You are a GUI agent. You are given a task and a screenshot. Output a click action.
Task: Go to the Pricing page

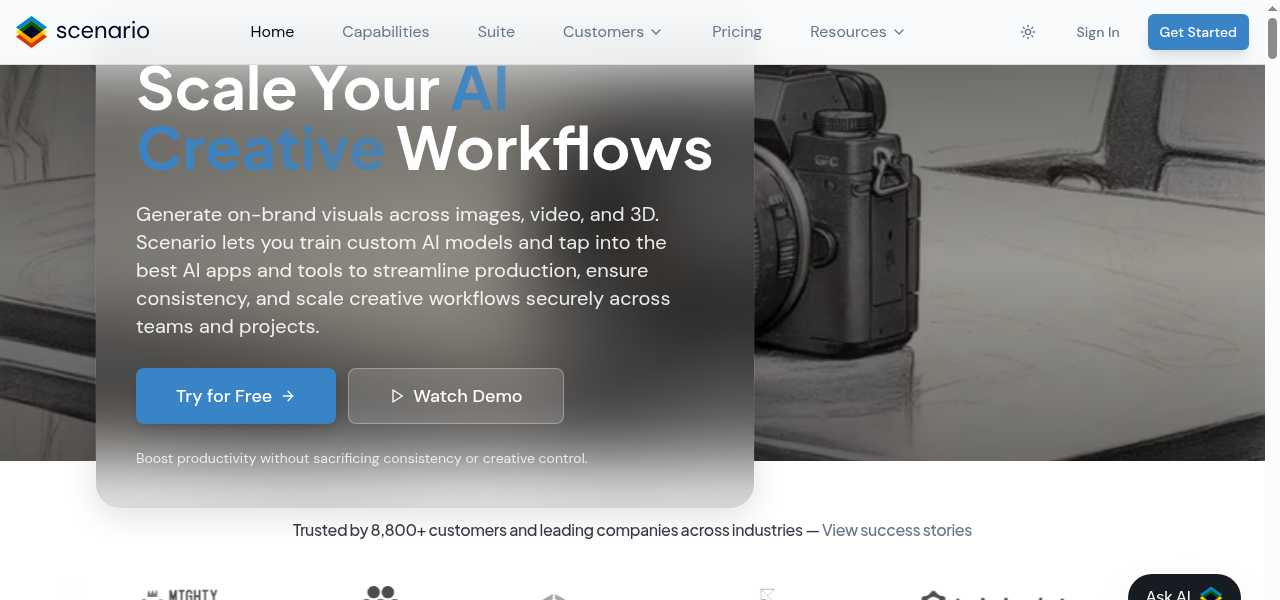pos(737,32)
